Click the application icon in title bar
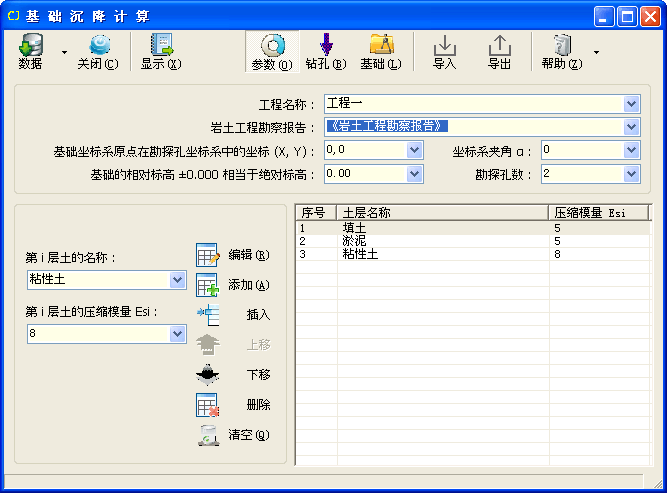The height and width of the screenshot is (493, 667). point(14,16)
